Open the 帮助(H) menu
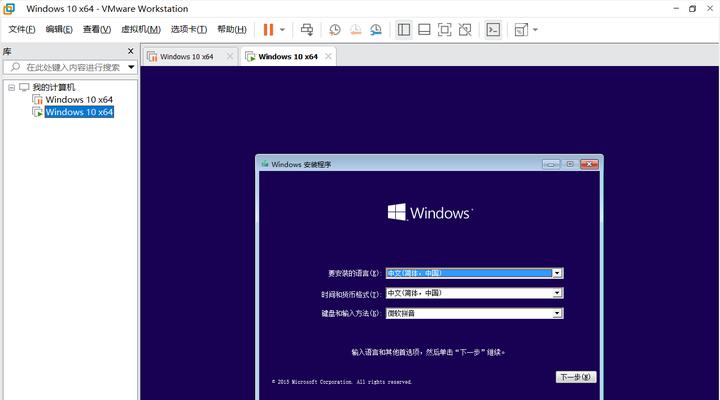 [232, 29]
